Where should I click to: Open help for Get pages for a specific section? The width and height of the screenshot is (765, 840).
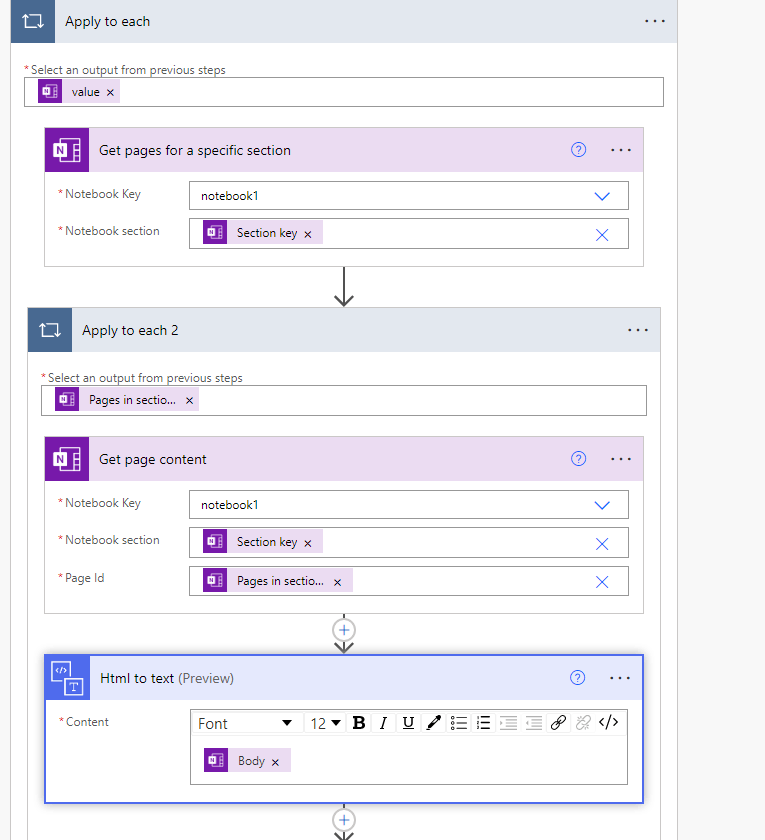(578, 149)
